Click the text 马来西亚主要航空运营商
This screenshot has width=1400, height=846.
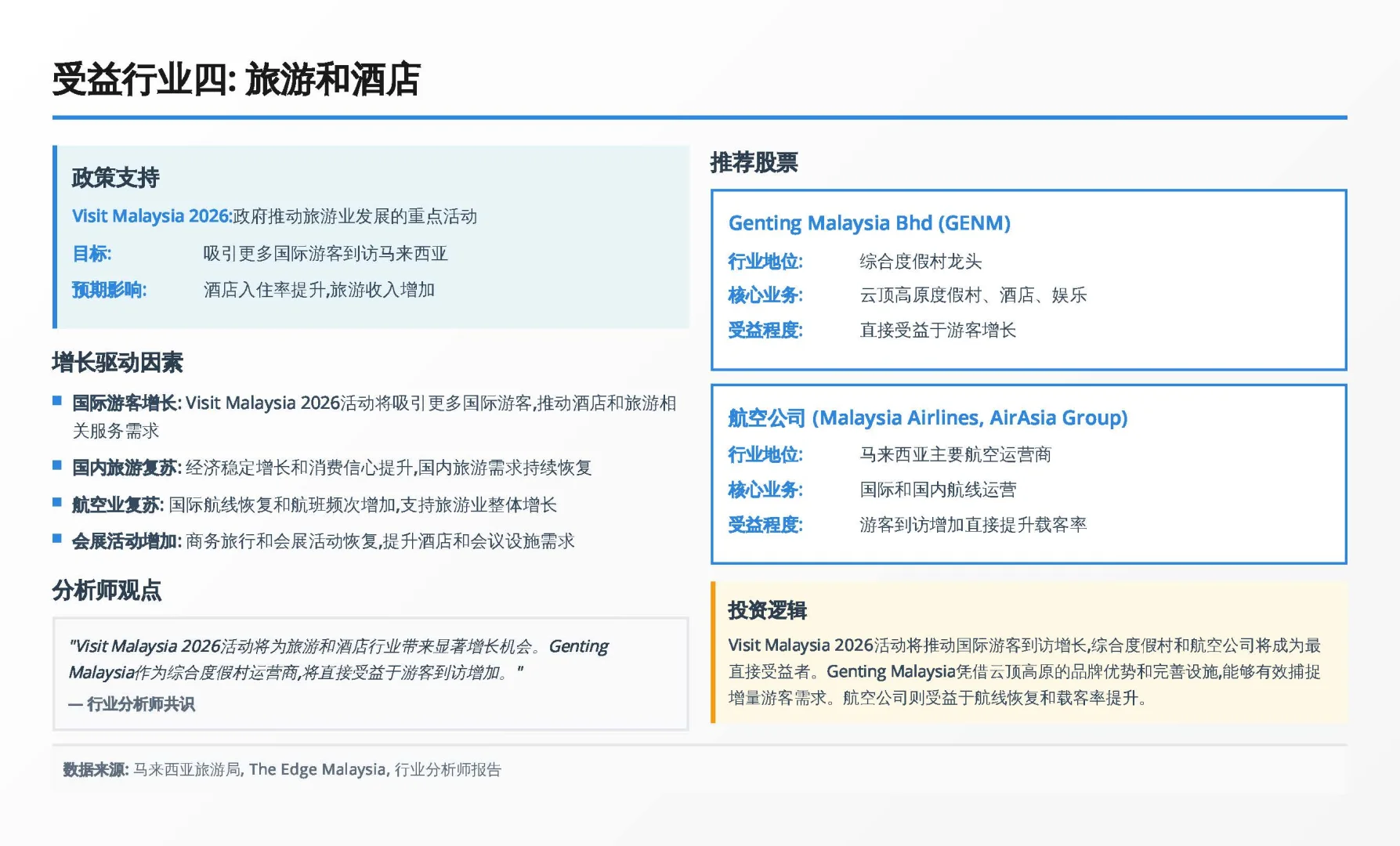point(956,455)
